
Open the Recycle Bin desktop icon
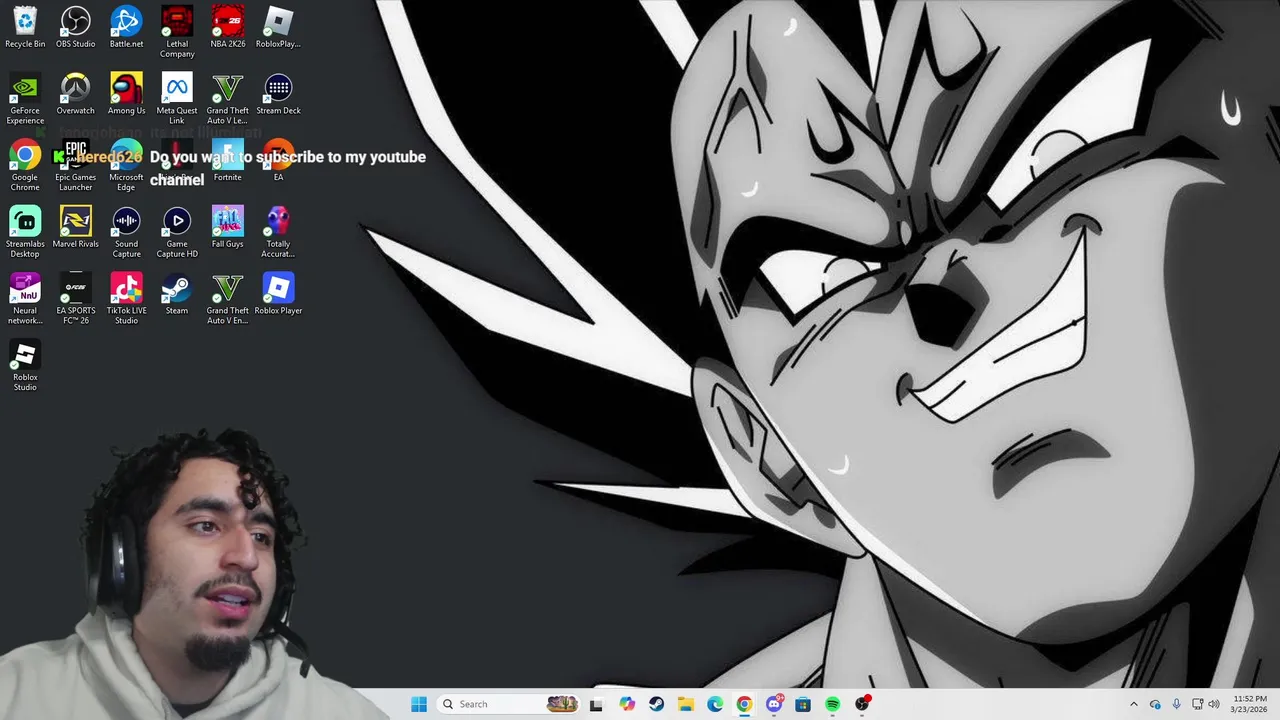[25, 27]
